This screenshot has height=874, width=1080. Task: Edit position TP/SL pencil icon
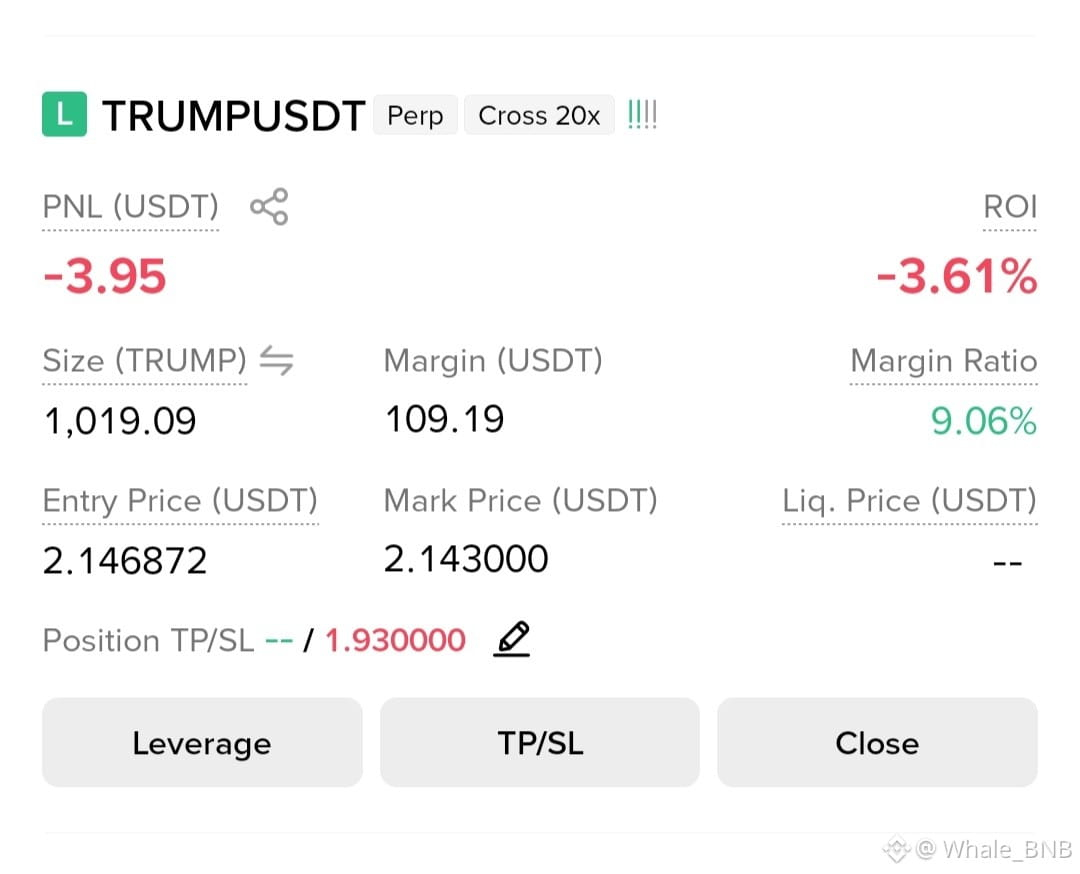pyautogui.click(x=512, y=638)
